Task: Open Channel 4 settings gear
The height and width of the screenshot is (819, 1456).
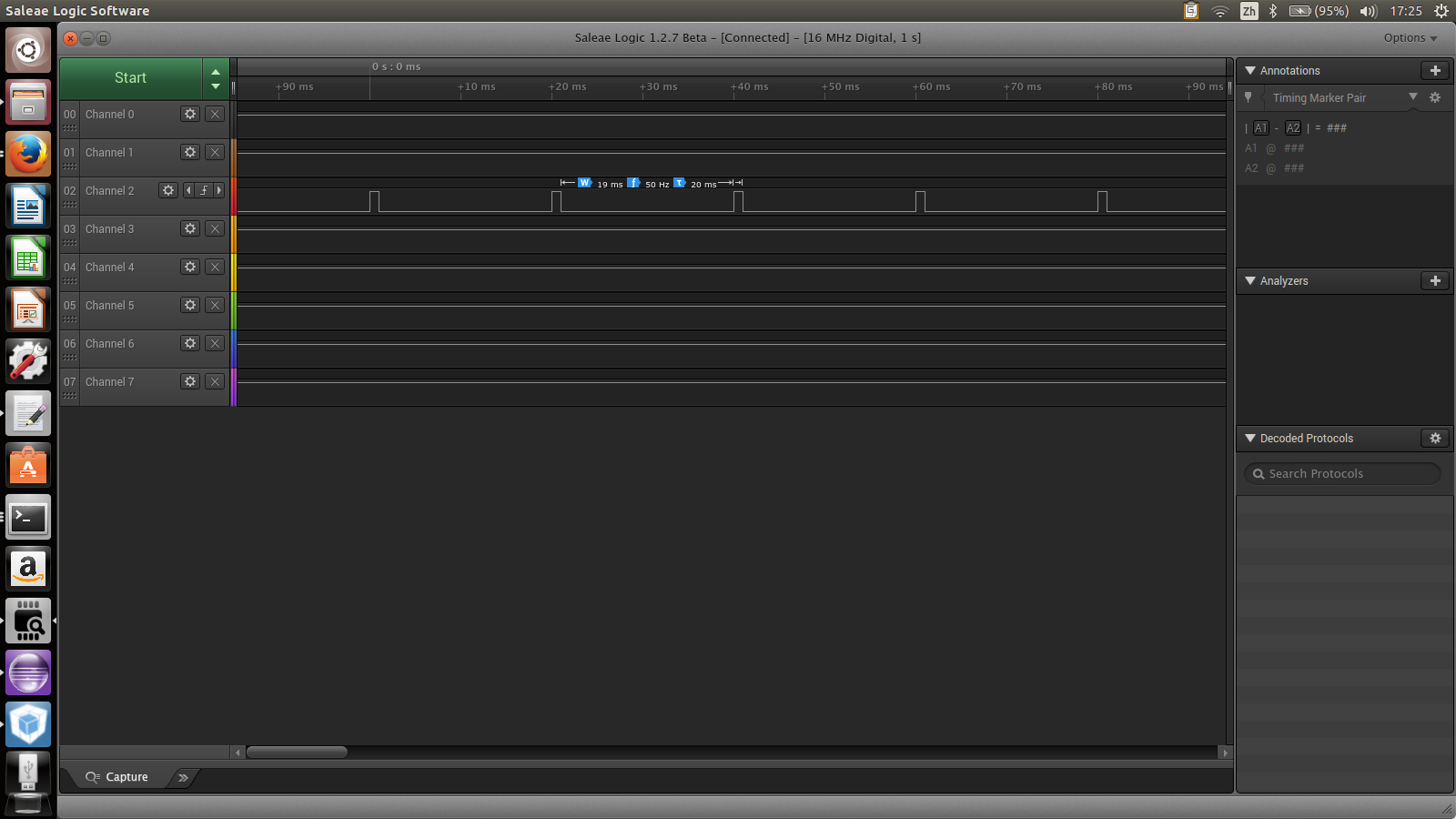Action: (190, 267)
